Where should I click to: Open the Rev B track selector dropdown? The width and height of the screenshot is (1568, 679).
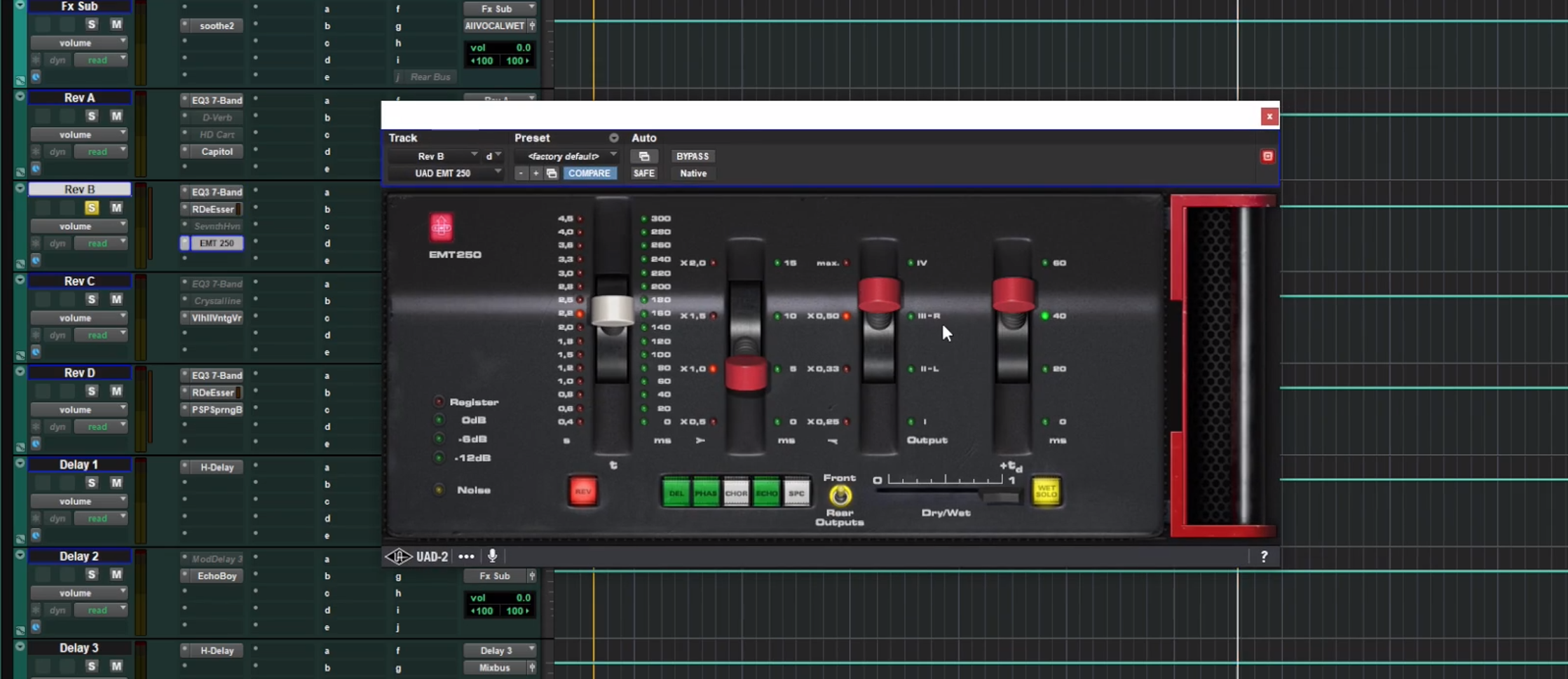pos(435,156)
